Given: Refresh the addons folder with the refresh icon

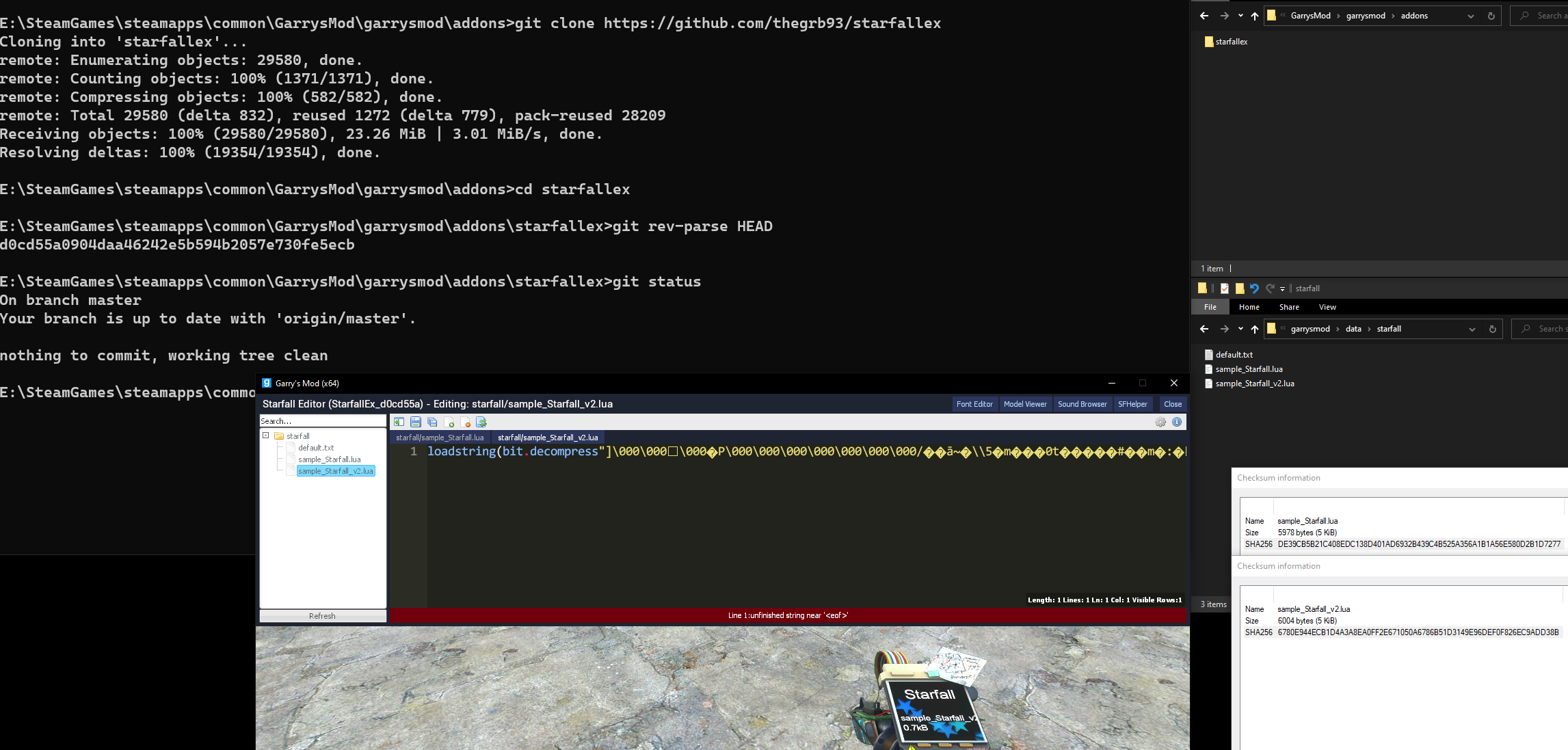Looking at the screenshot, I should (1491, 15).
